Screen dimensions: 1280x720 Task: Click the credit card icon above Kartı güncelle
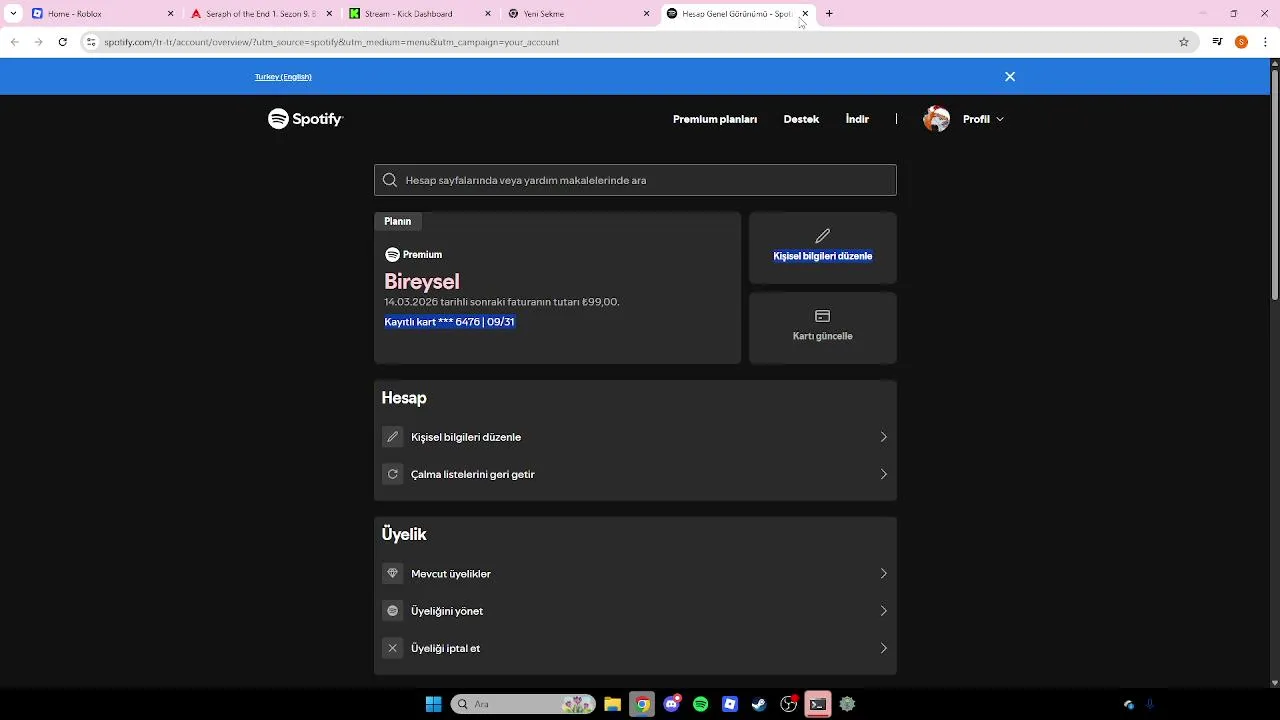tap(823, 316)
